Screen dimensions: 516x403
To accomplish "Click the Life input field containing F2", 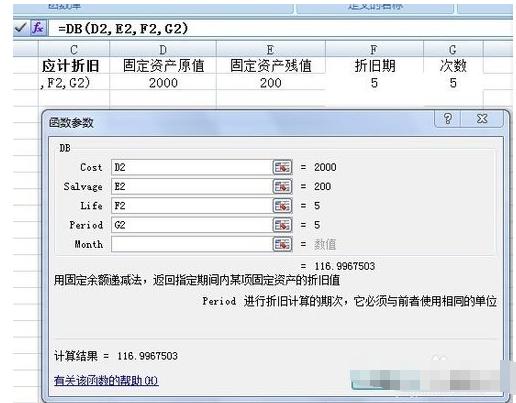I will [x=192, y=206].
